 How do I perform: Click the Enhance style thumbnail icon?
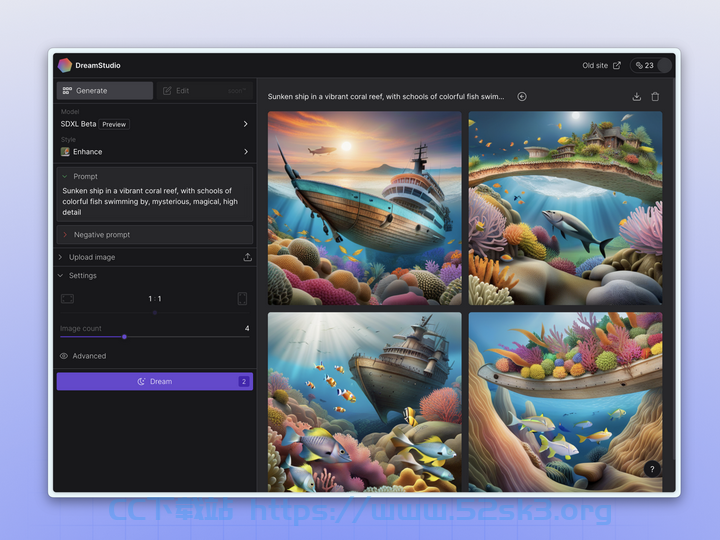click(65, 152)
